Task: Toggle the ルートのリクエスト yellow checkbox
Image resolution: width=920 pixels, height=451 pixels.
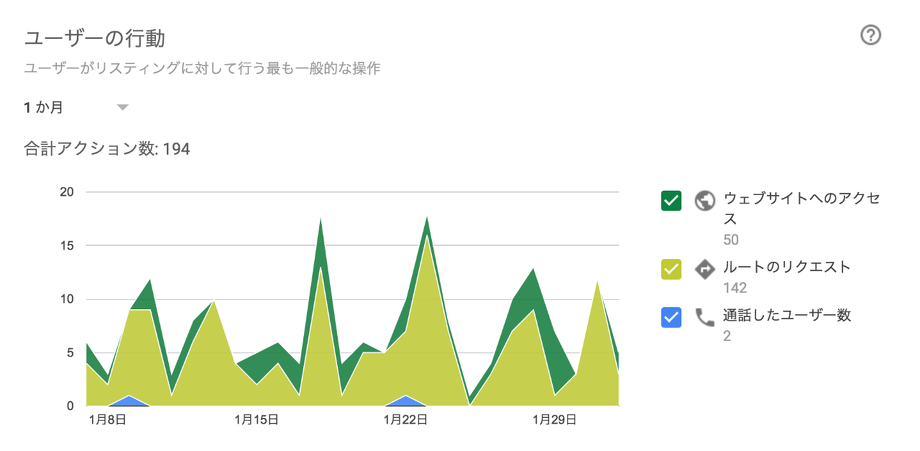Action: coord(671,268)
